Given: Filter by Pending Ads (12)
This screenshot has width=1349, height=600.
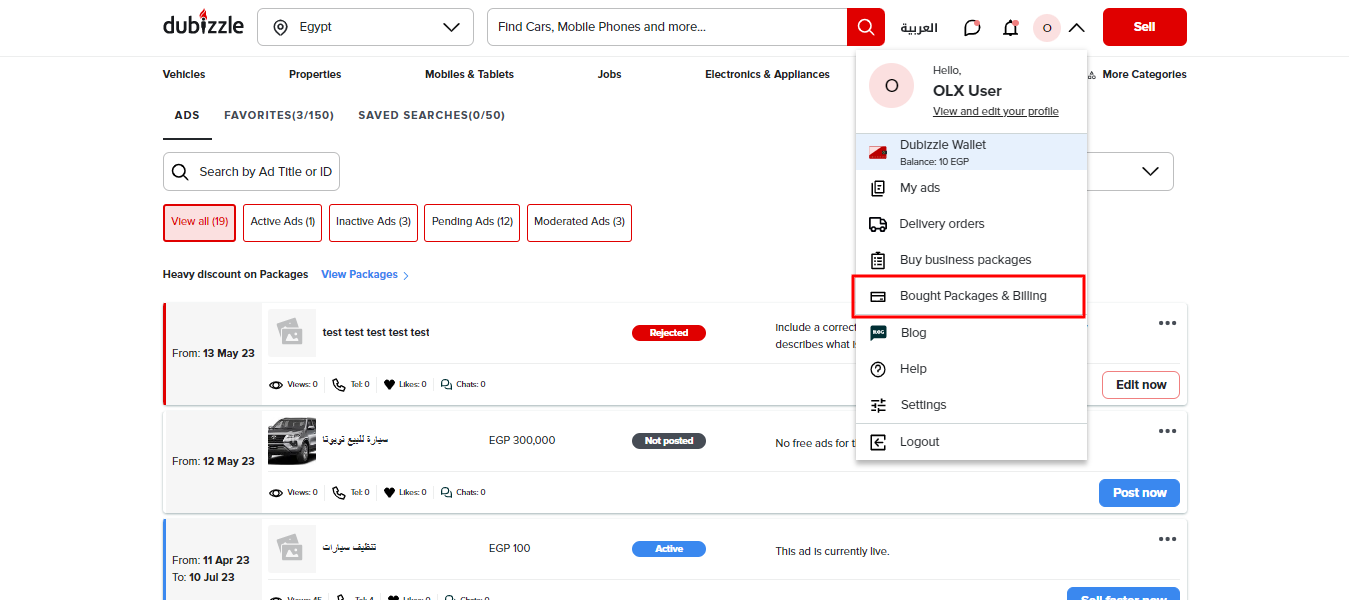Looking at the screenshot, I should point(472,222).
